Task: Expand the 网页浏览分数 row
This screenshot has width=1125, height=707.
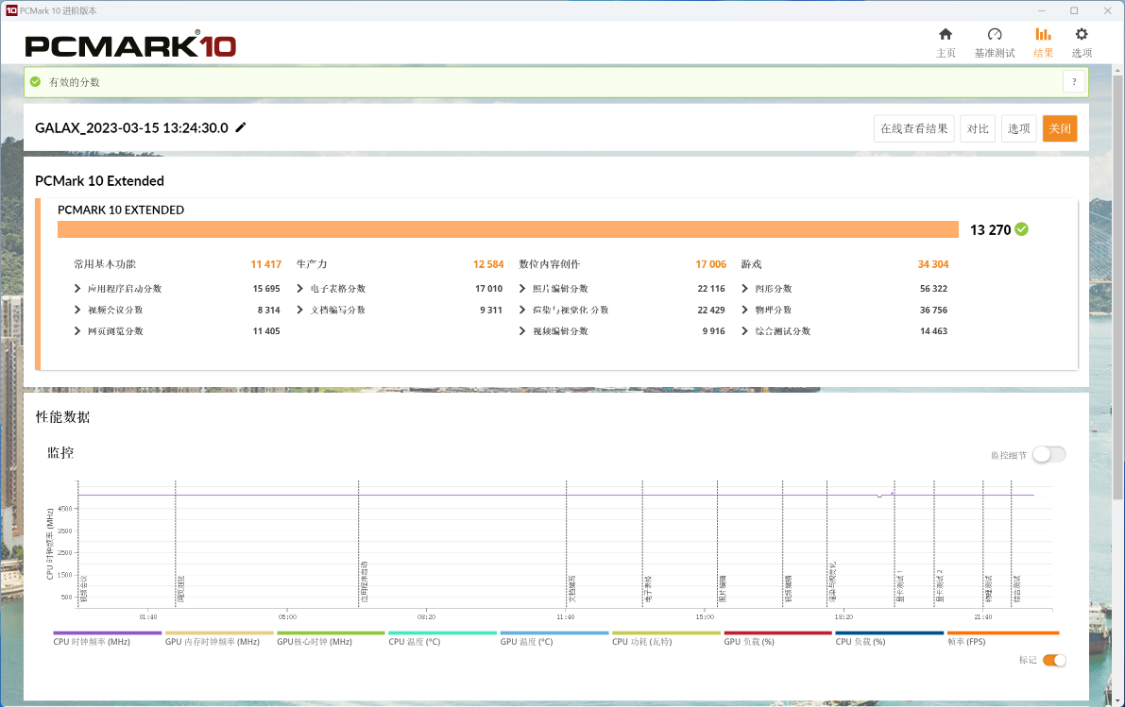Action: coord(77,331)
